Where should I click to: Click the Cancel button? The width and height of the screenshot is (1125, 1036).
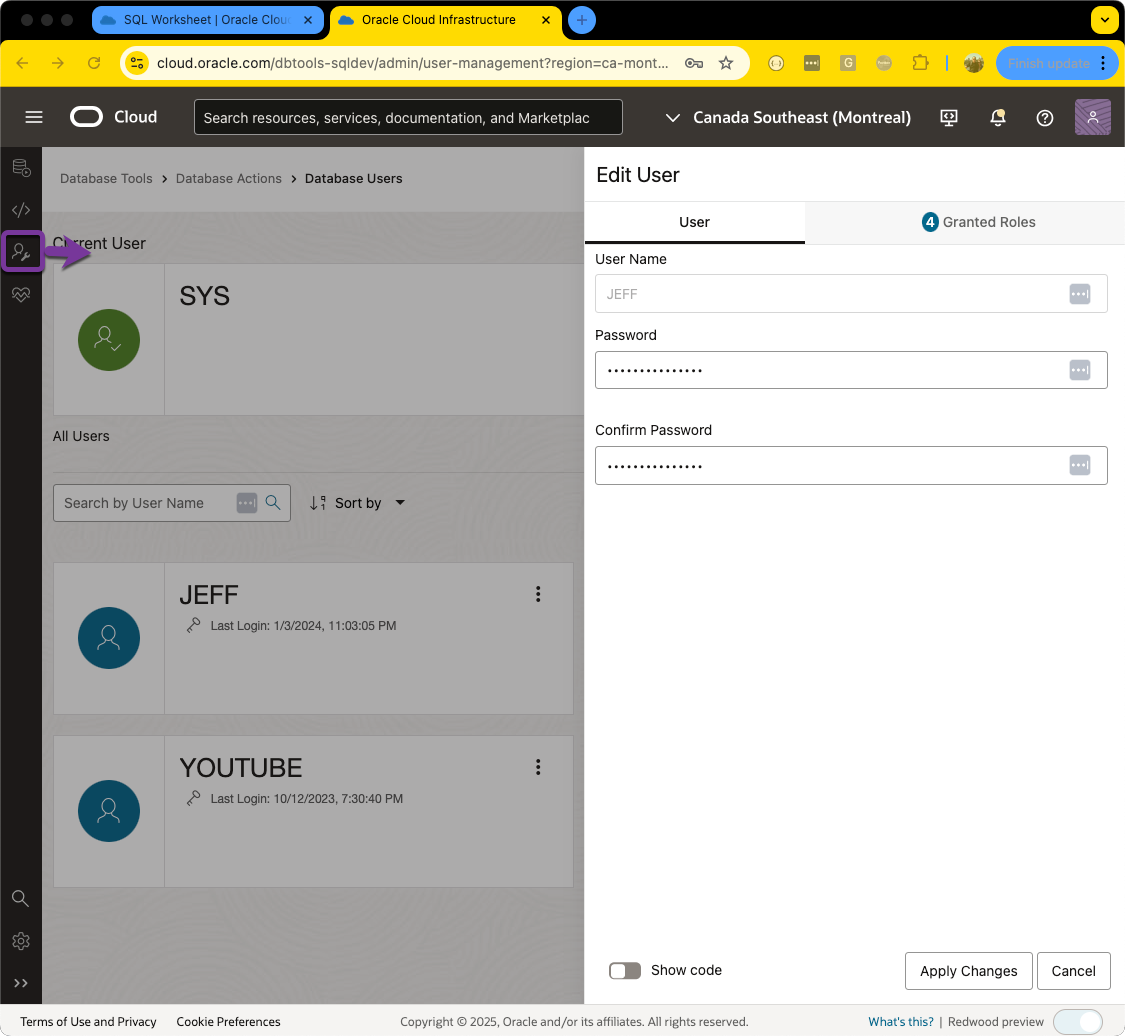coord(1073,971)
